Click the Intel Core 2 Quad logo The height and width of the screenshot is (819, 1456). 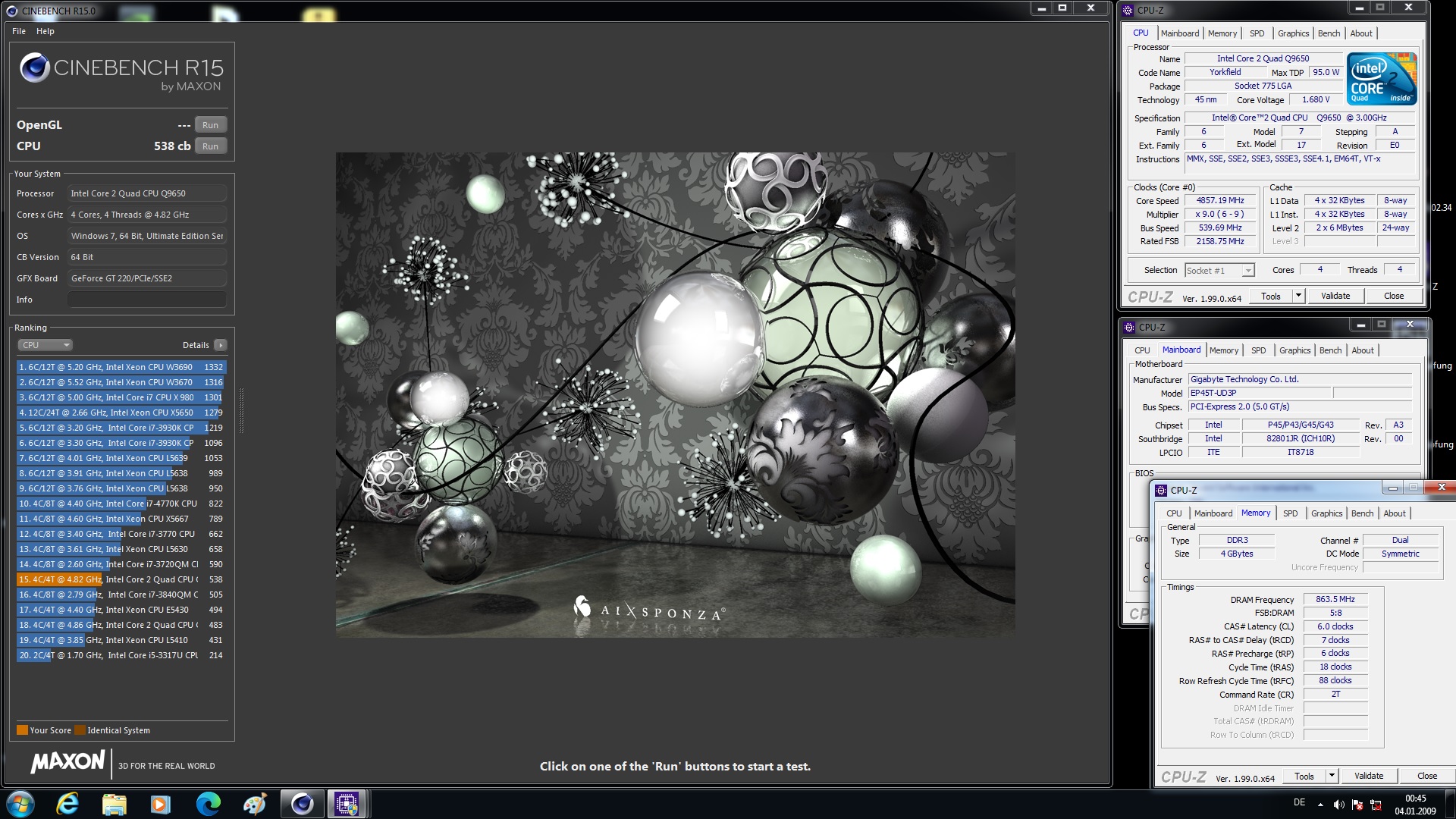(1382, 78)
